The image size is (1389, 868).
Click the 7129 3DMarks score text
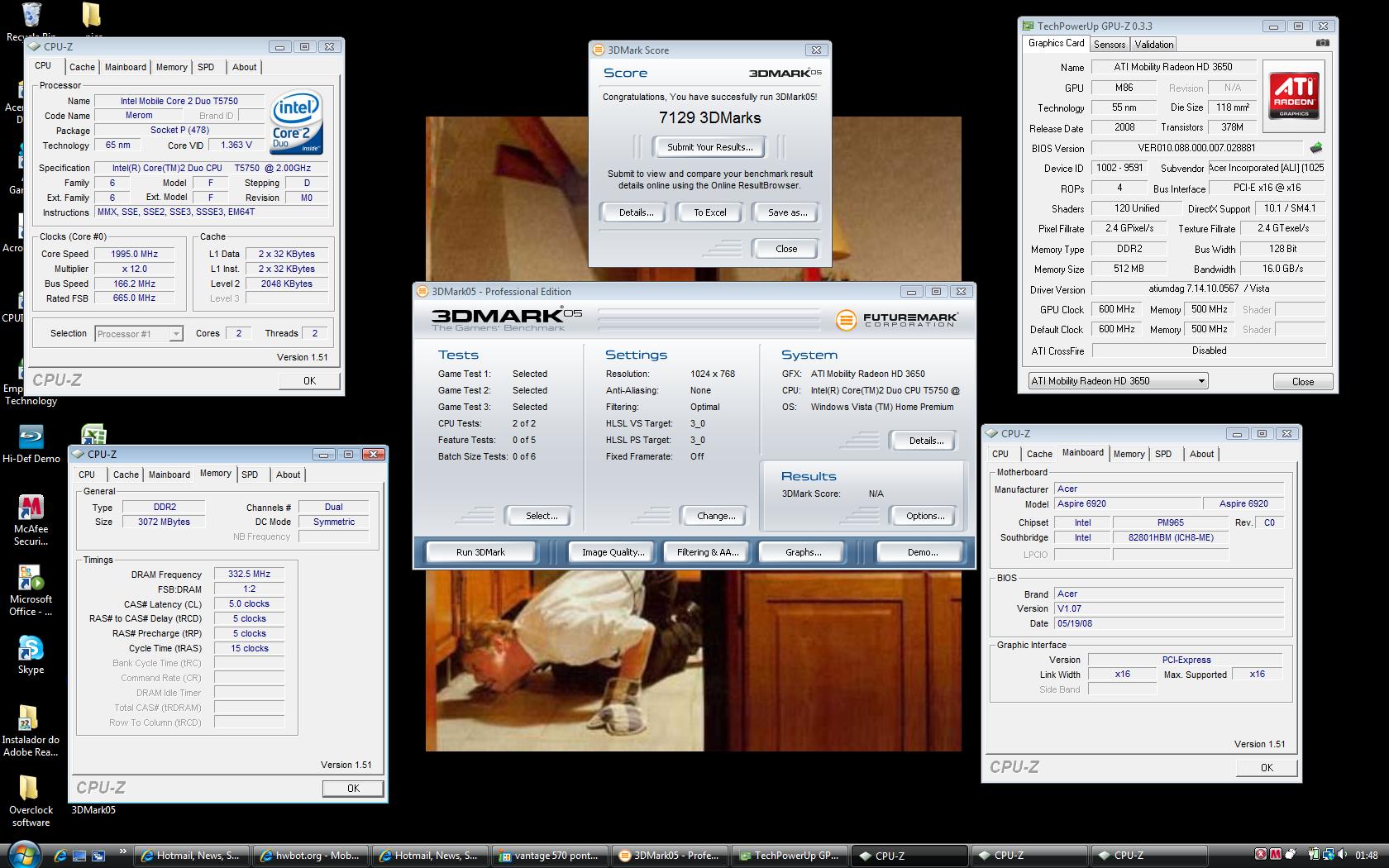coord(710,118)
